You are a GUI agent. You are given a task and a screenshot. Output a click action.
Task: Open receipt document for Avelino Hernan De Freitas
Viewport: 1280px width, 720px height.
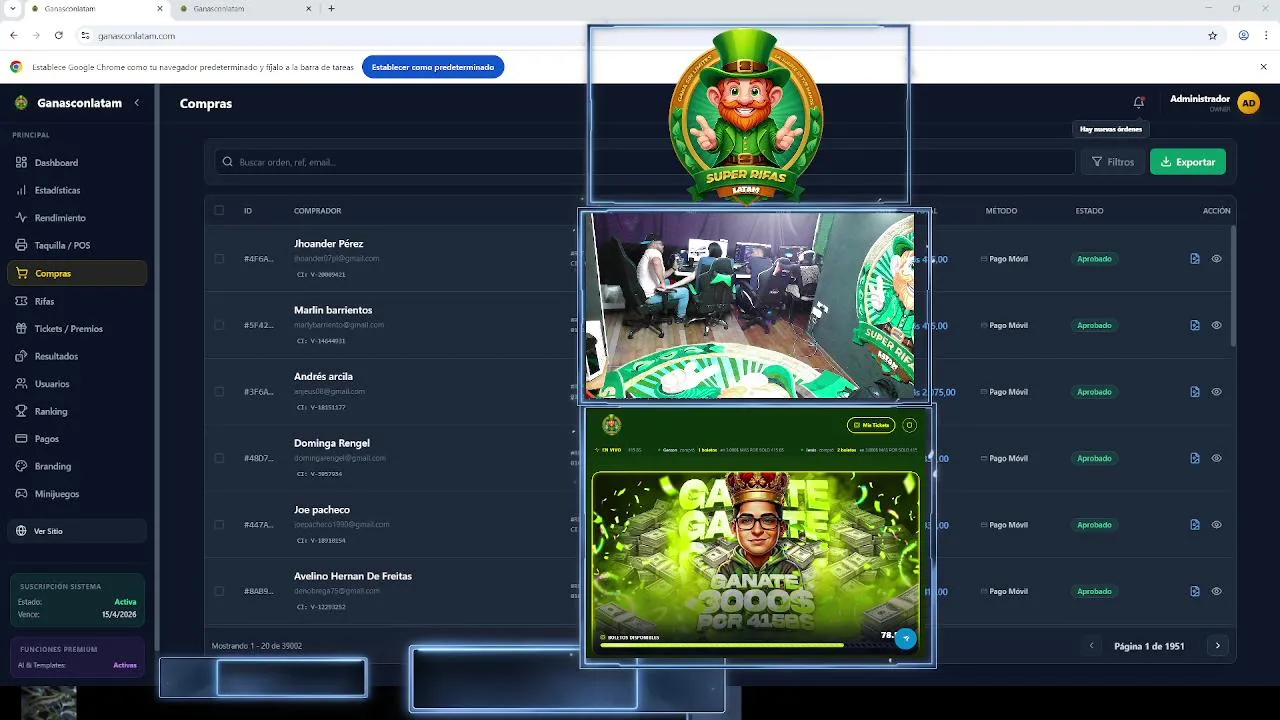tap(1195, 591)
